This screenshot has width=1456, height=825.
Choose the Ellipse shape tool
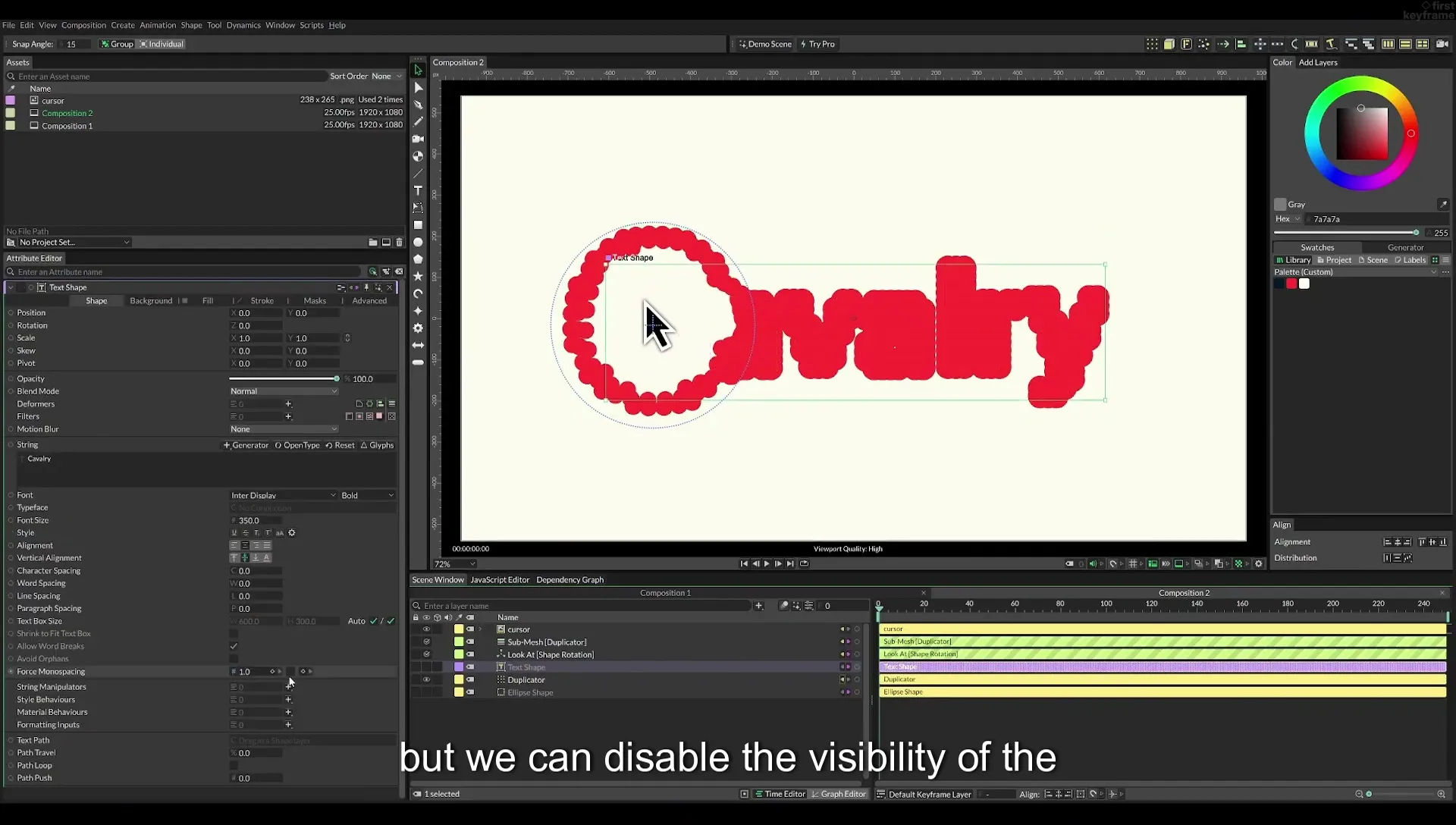point(418,242)
